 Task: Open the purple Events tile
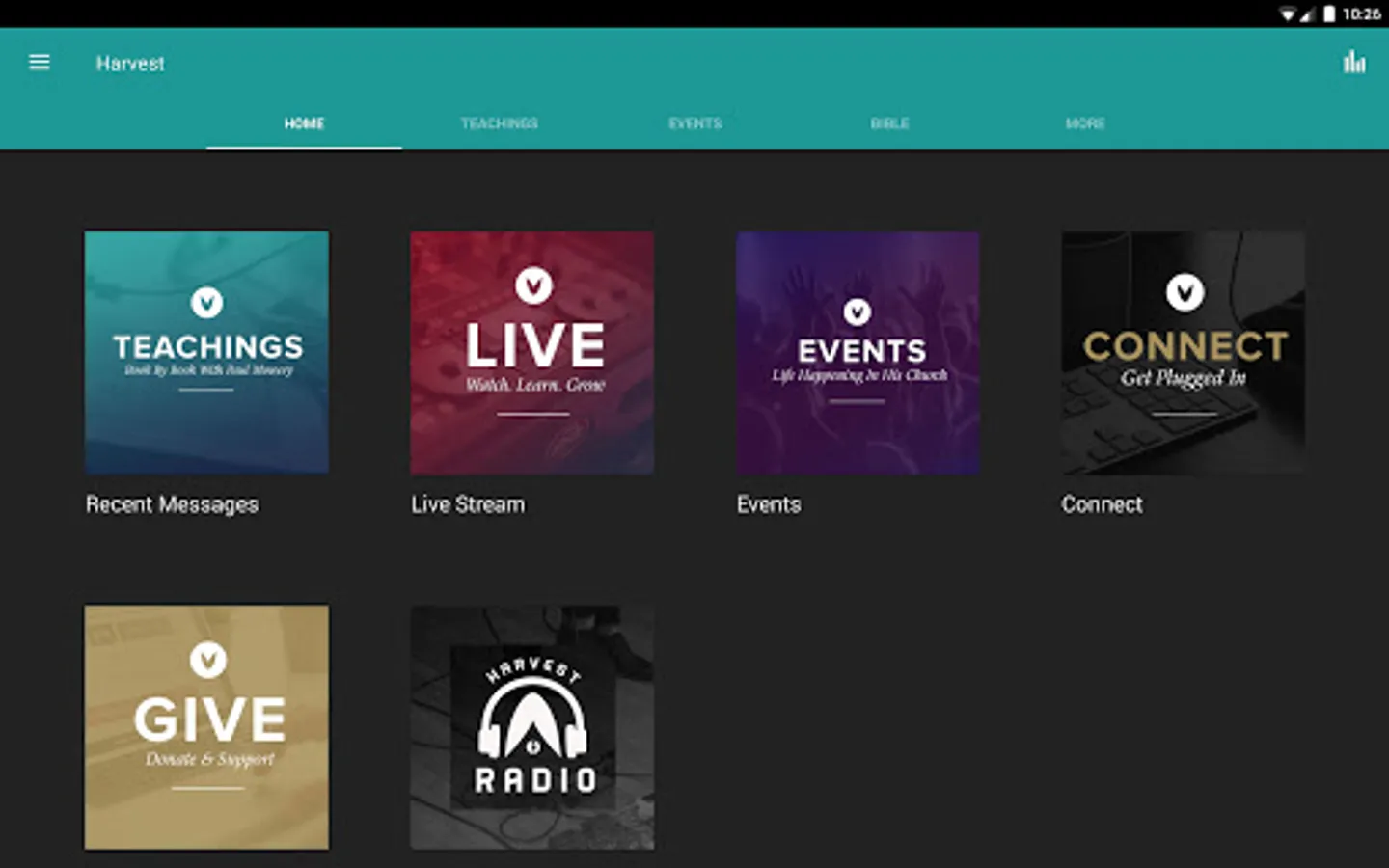(858, 352)
